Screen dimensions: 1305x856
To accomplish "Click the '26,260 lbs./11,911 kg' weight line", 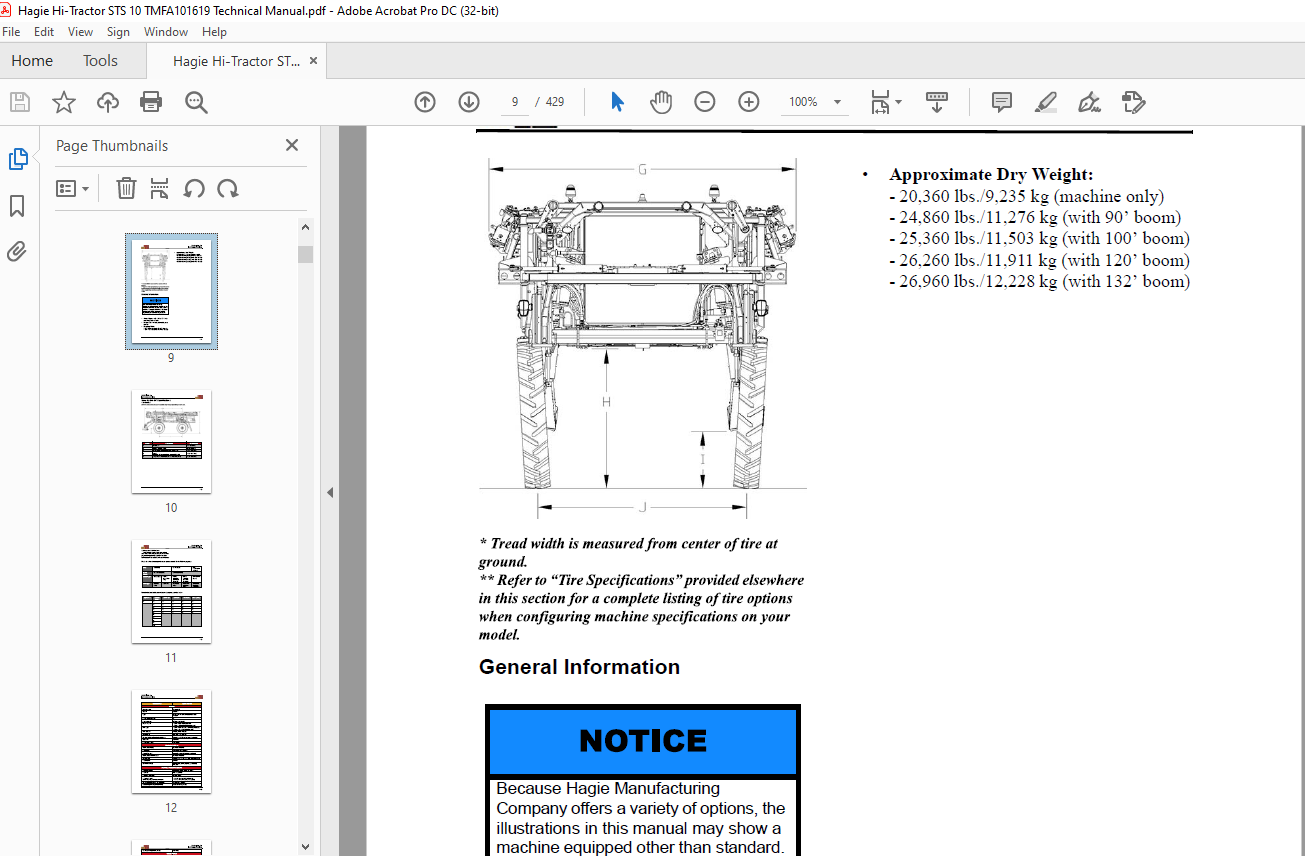I will 1039,260.
